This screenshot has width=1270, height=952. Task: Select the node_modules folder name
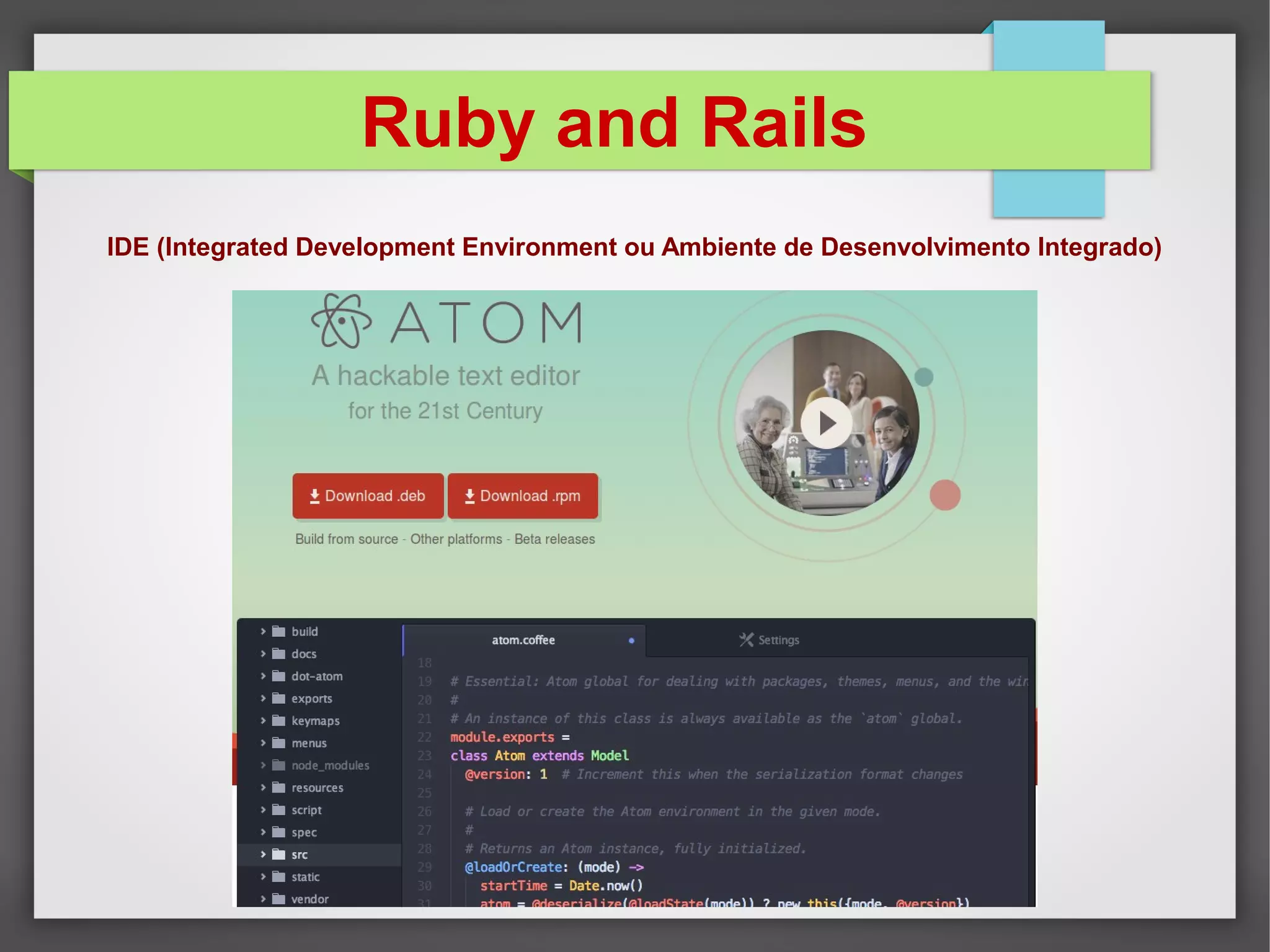(x=331, y=765)
